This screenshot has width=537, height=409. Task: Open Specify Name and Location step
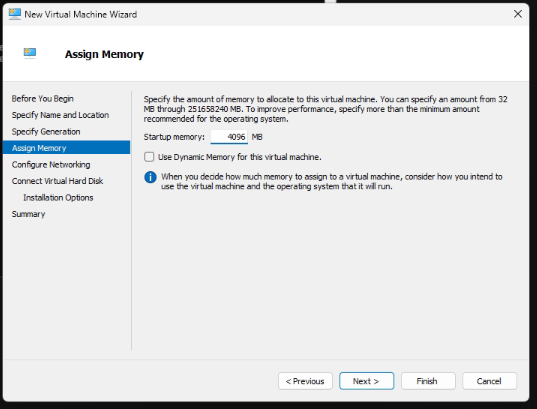coord(60,115)
